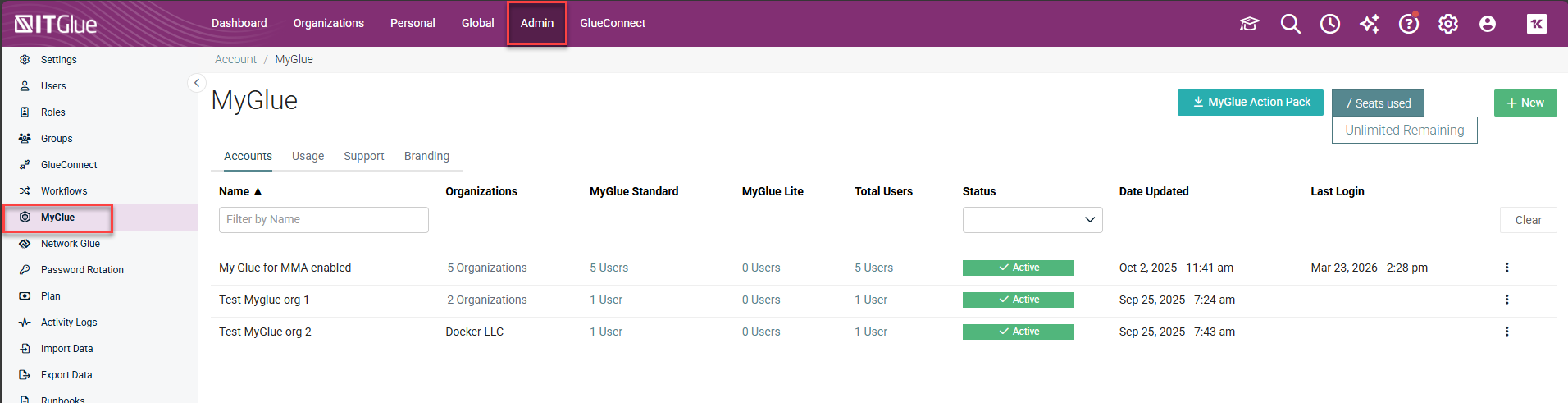Image resolution: width=1568 pixels, height=403 pixels.
Task: Expand the Status filter dropdown
Action: click(x=1032, y=220)
